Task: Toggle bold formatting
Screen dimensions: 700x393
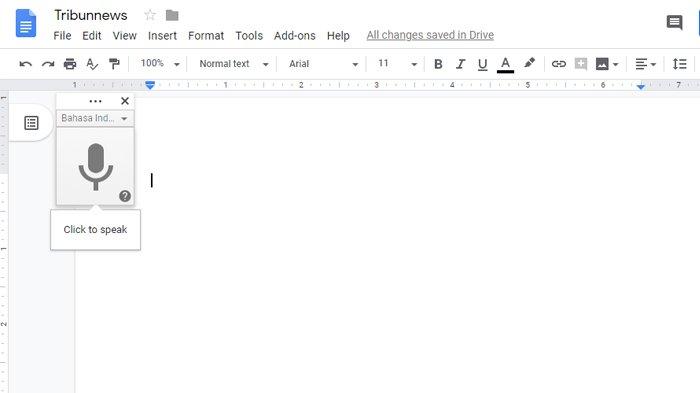Action: click(438, 64)
